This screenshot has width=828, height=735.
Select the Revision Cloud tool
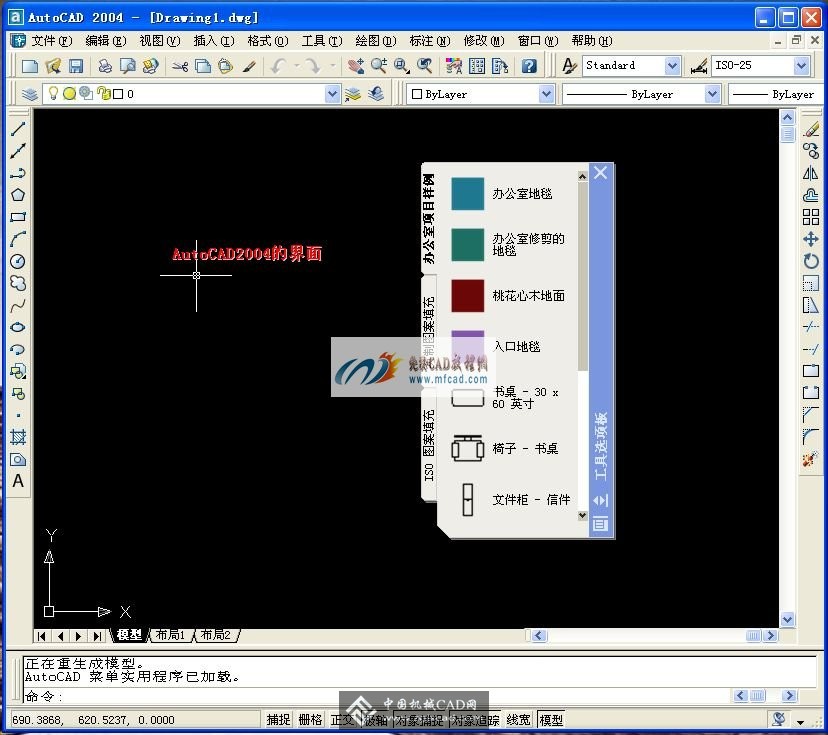tap(18, 284)
